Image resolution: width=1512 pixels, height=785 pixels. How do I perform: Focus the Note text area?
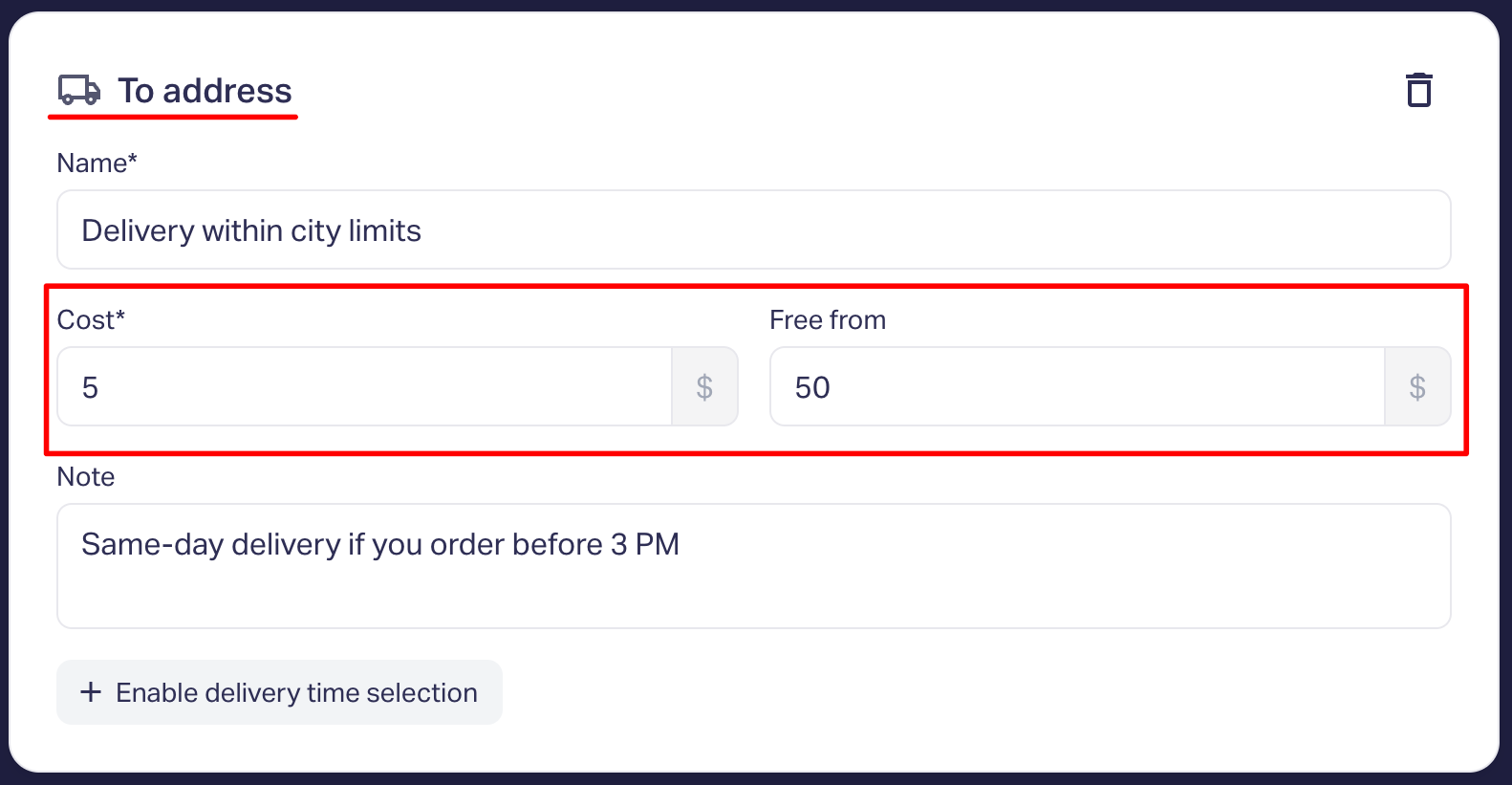[x=754, y=566]
